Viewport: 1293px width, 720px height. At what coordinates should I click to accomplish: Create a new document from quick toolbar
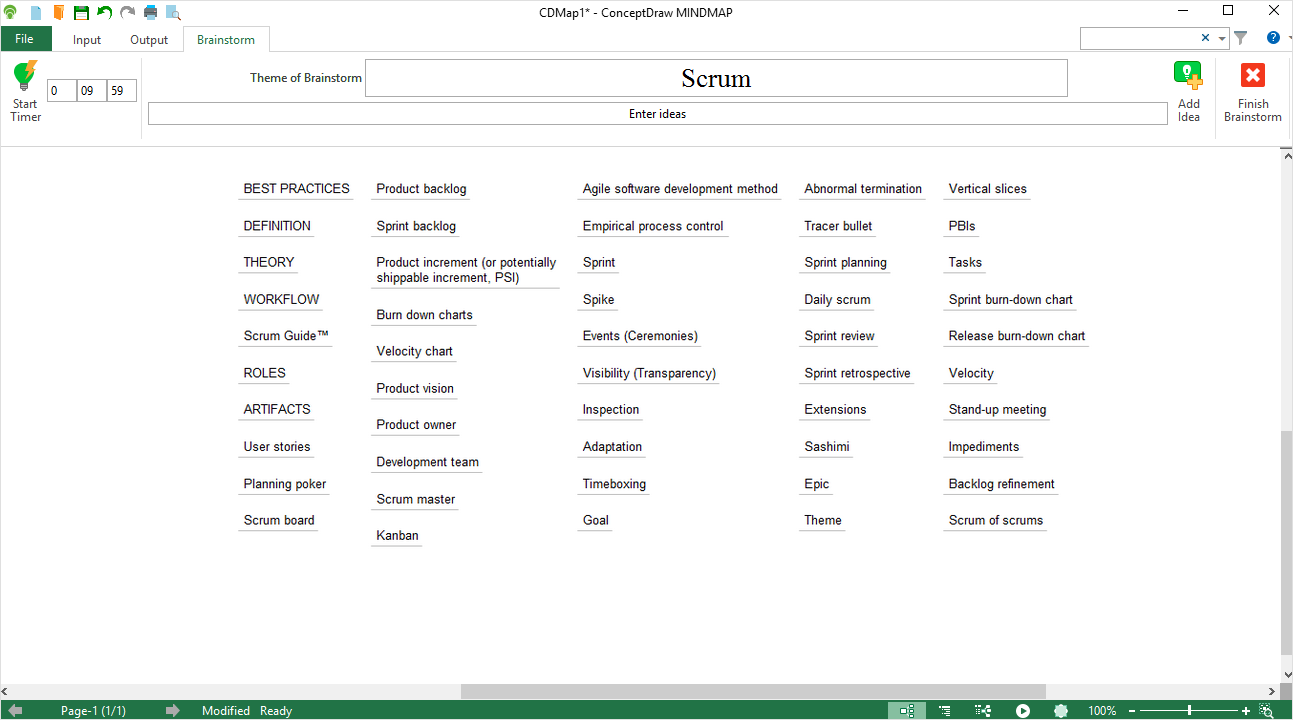35,12
